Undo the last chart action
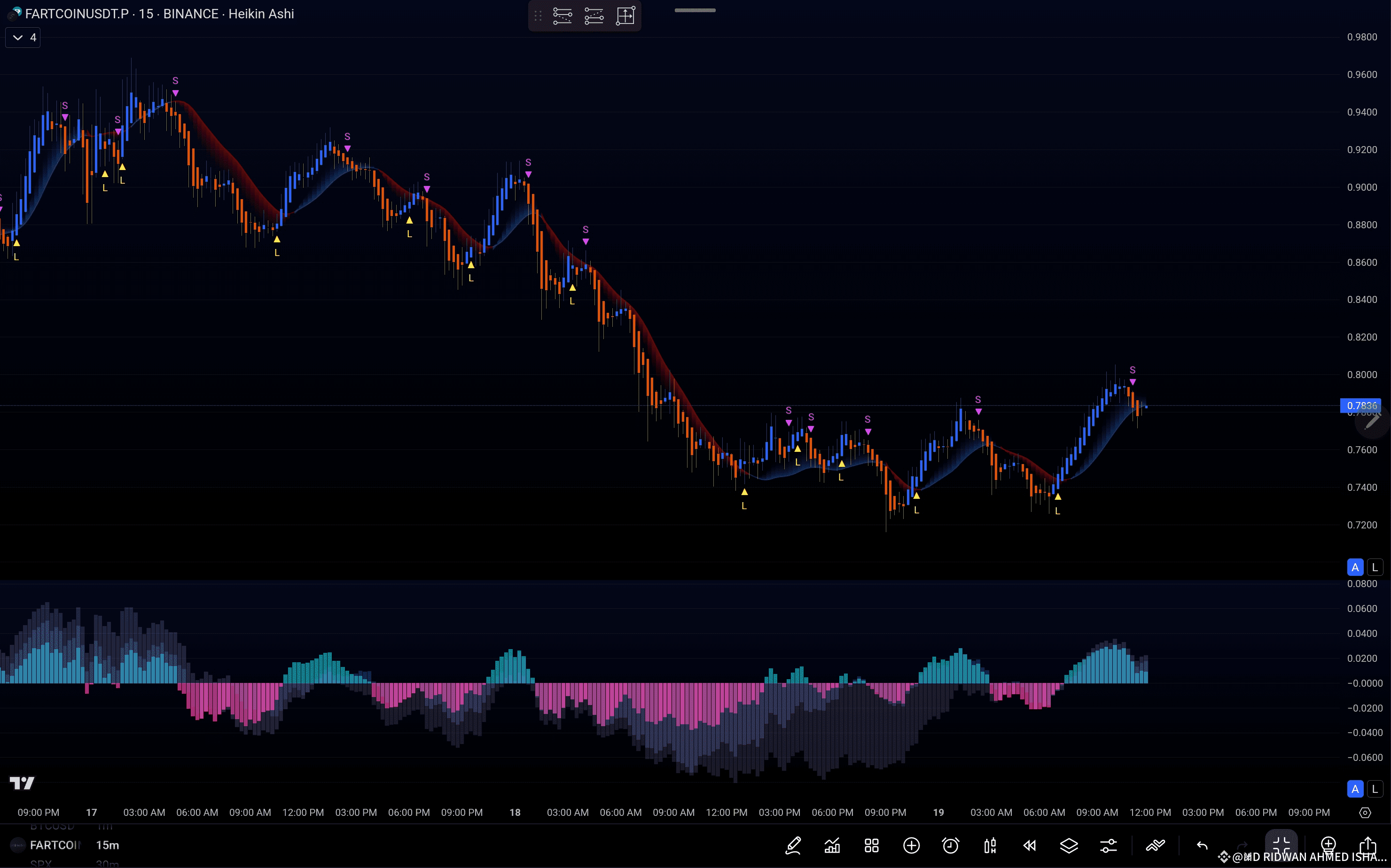Image resolution: width=1391 pixels, height=868 pixels. pyautogui.click(x=1202, y=845)
